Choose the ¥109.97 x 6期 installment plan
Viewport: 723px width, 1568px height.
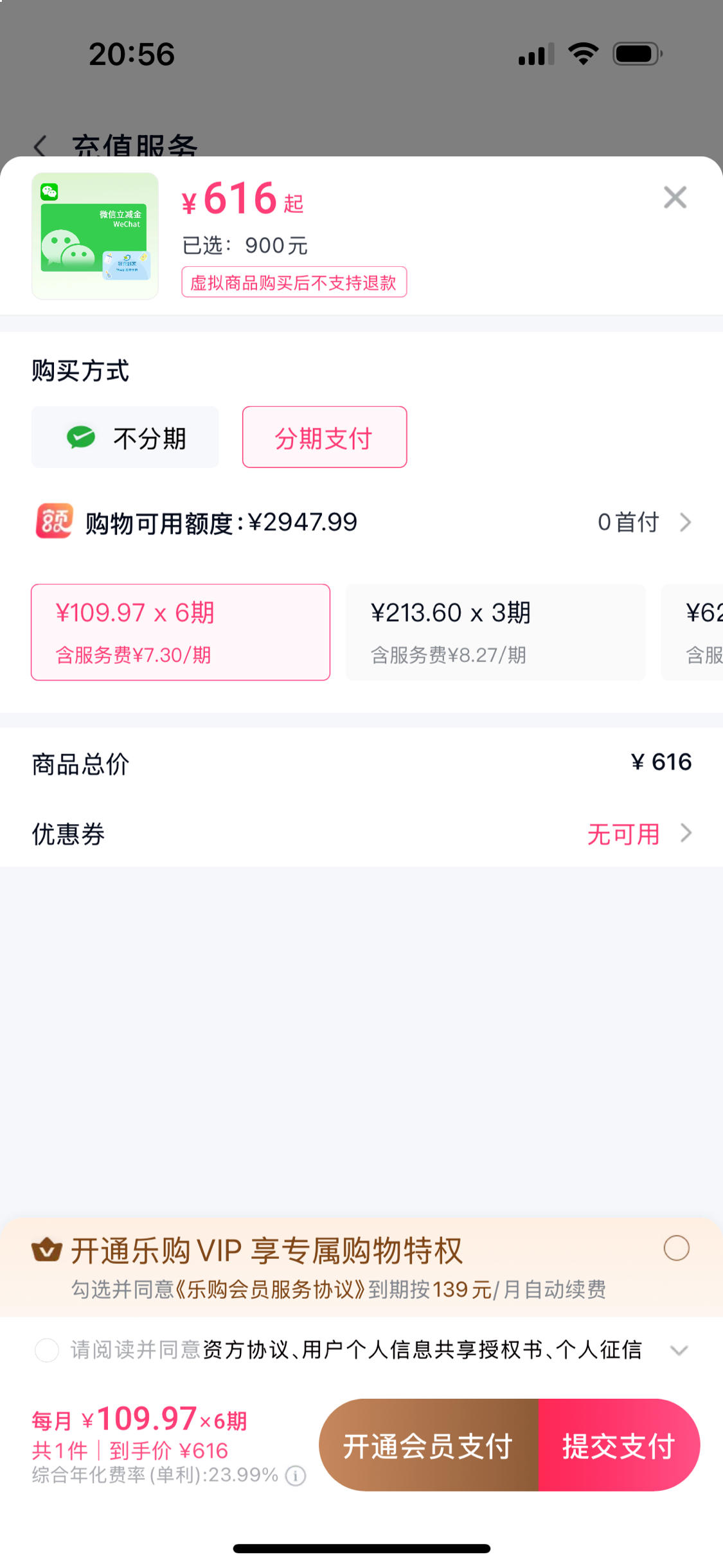click(181, 632)
